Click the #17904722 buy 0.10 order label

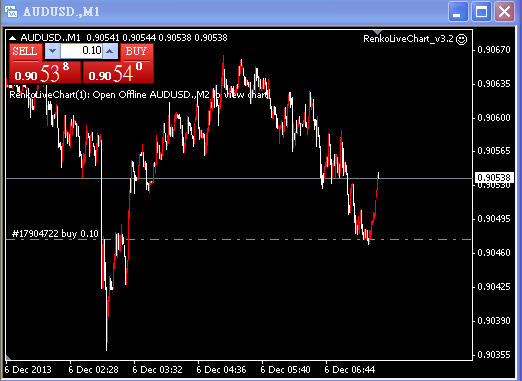click(x=55, y=233)
